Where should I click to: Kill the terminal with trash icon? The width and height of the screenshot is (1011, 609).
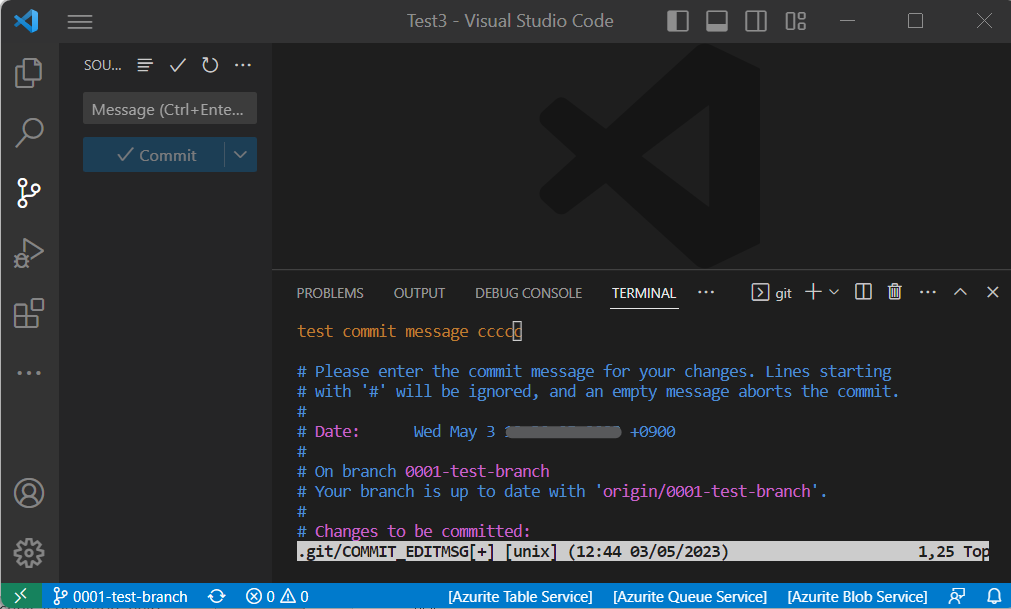click(895, 292)
